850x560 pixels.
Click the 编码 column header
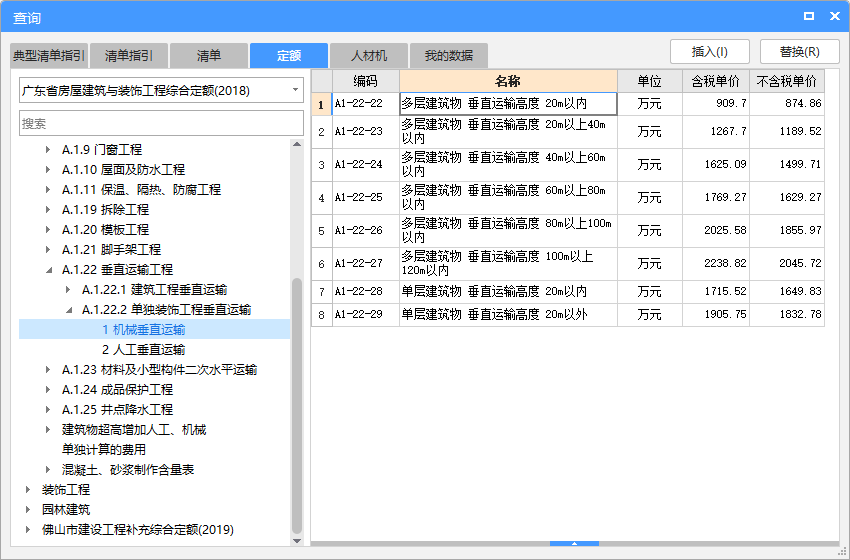pos(365,81)
